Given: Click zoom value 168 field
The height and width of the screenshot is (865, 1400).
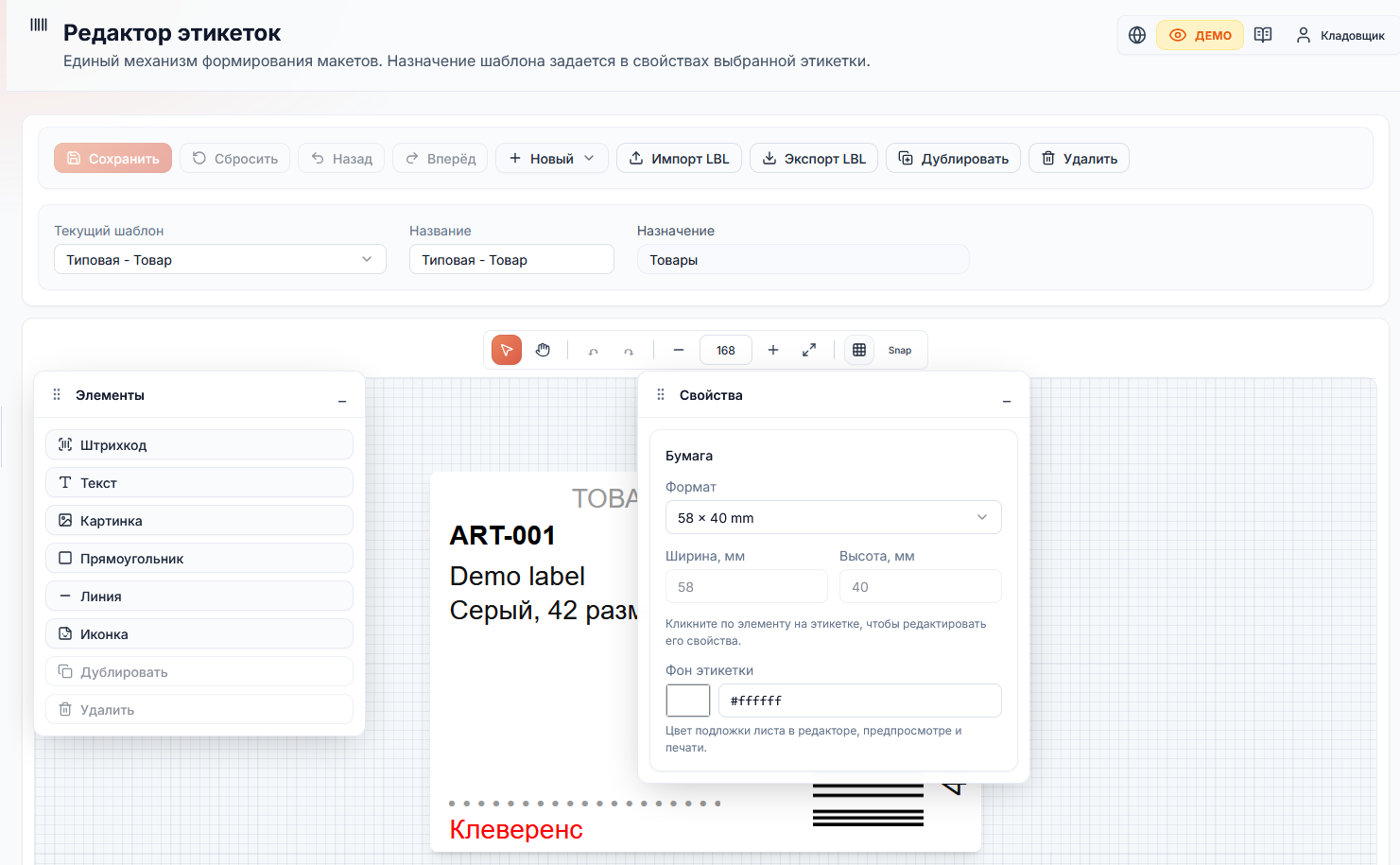Looking at the screenshot, I should click(x=726, y=350).
